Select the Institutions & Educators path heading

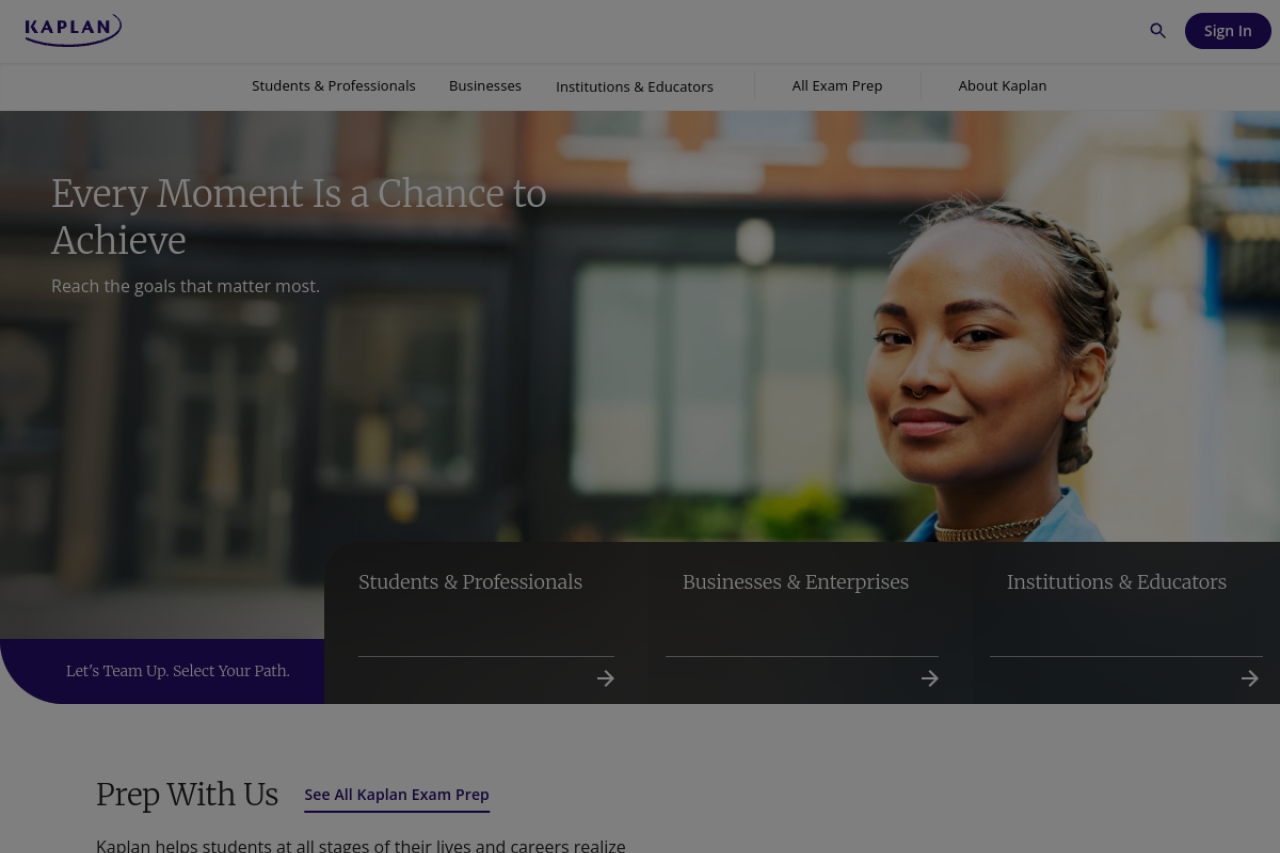pos(1117,582)
